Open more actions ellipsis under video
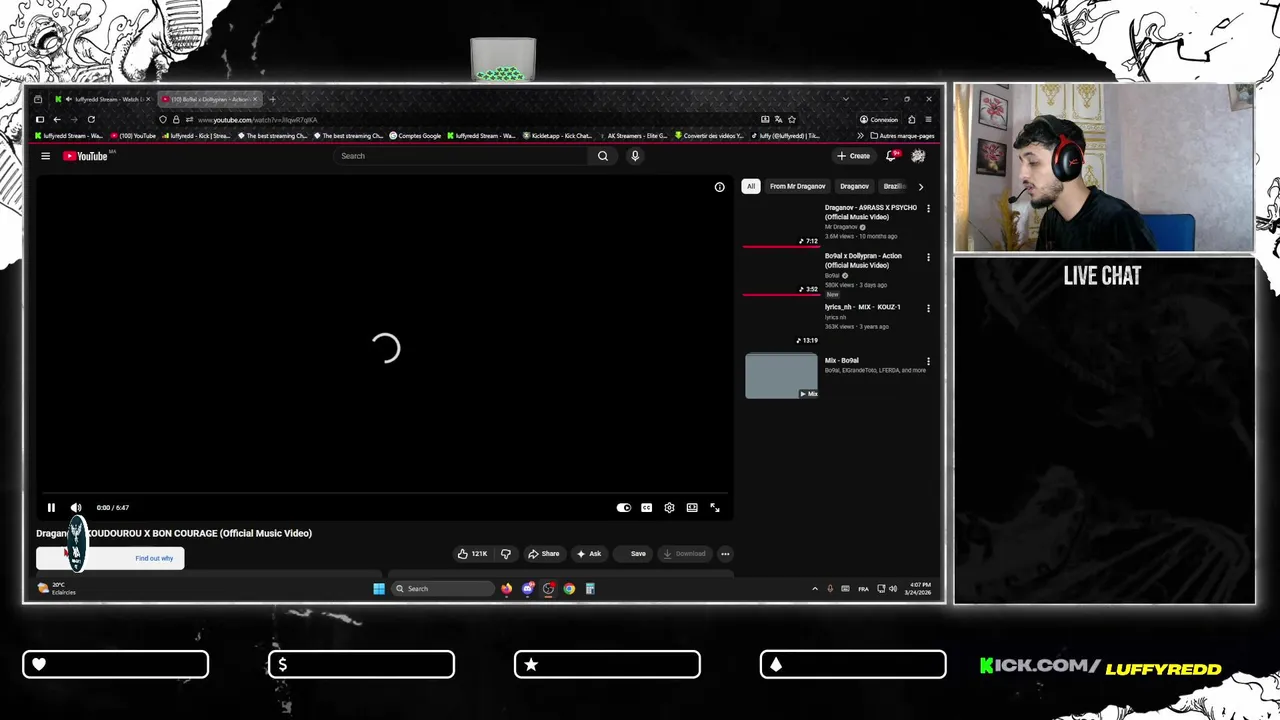1280x720 pixels. (725, 554)
